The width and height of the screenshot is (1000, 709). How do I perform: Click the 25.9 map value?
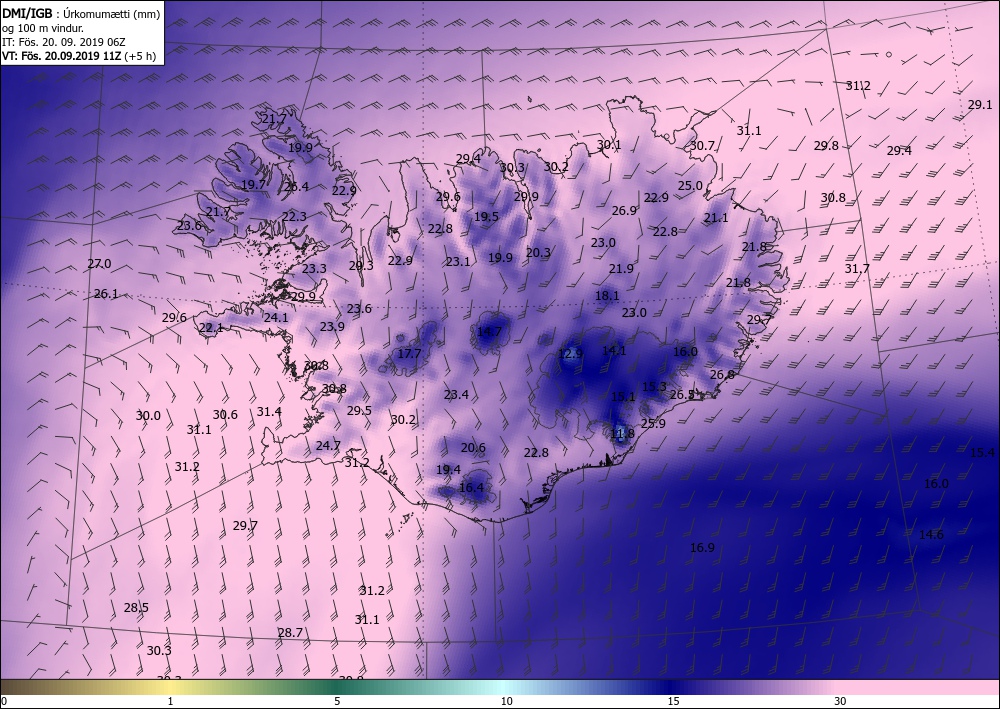pyautogui.click(x=653, y=423)
